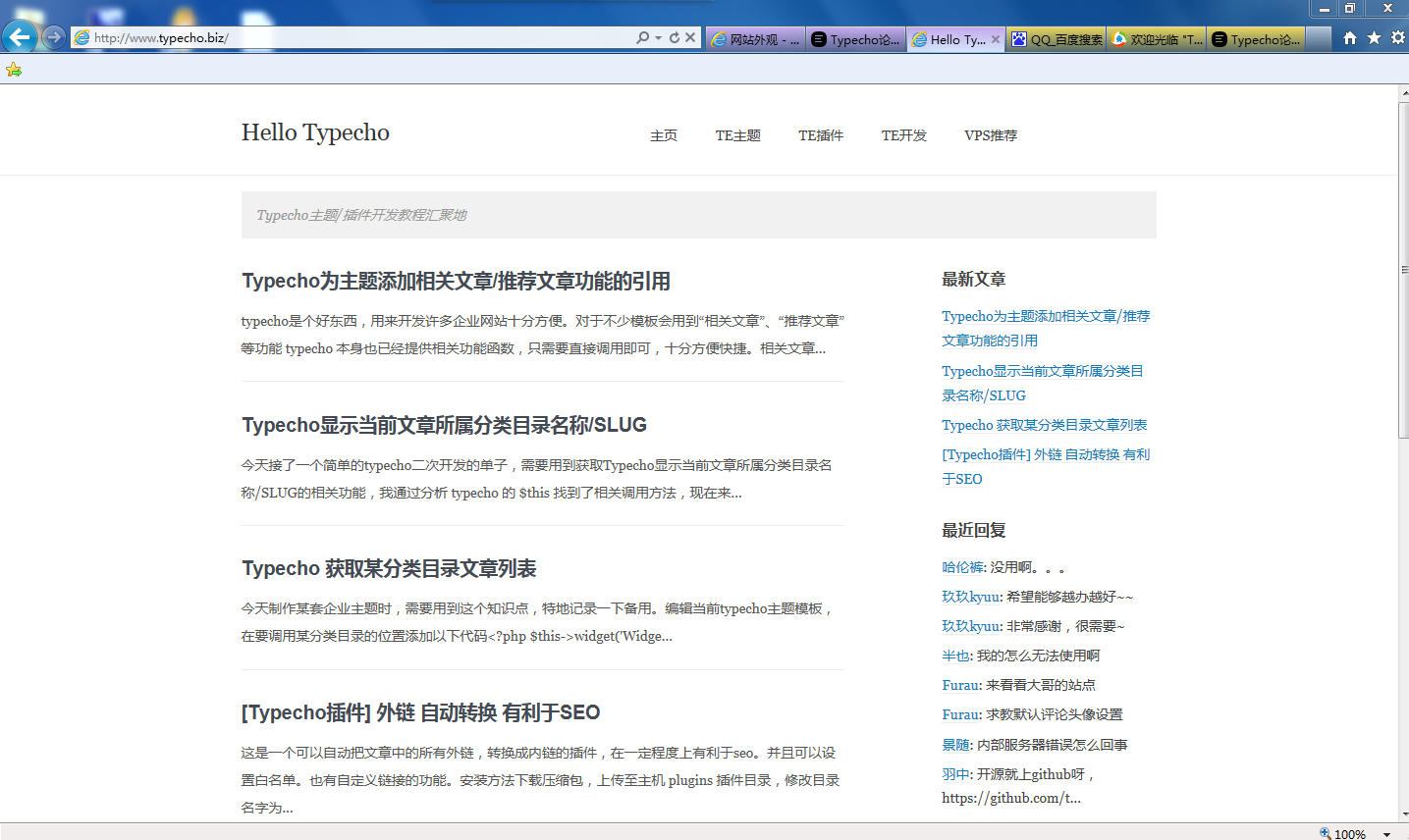Screen dimensions: 1409x840
Task: Click sidebar link Typecho为主题添加相关文章/推荐文章功能的引用
Action: pyautogui.click(x=1046, y=328)
